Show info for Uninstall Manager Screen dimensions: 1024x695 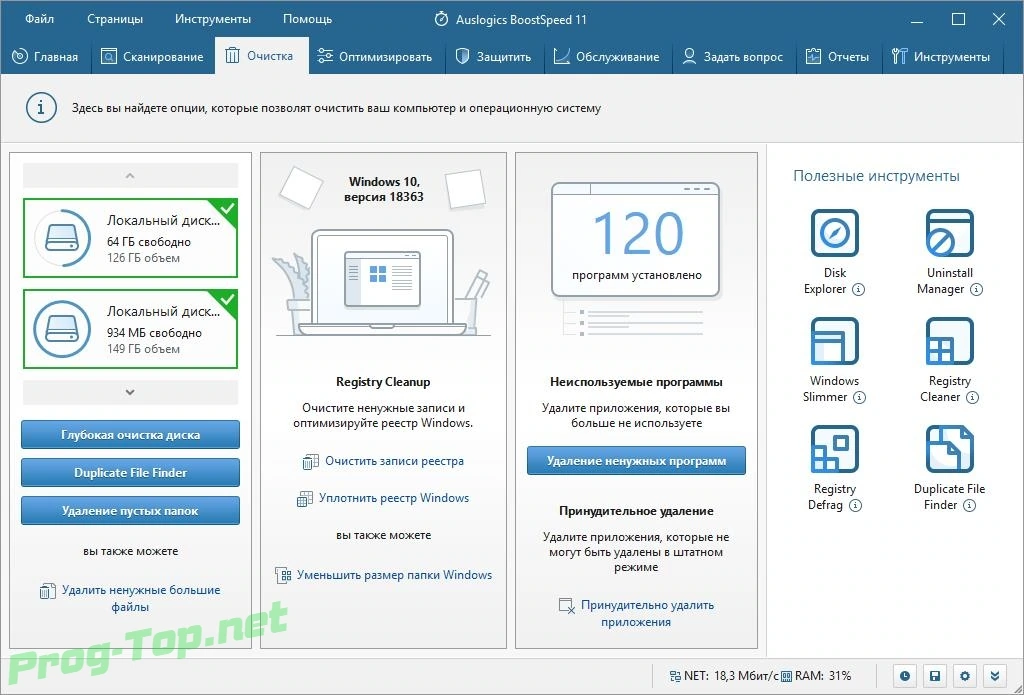click(976, 289)
